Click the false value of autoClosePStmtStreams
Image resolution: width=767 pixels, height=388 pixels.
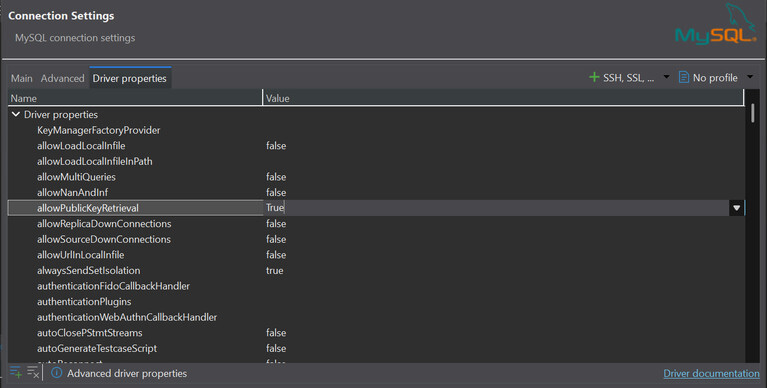pyautogui.click(x=276, y=333)
